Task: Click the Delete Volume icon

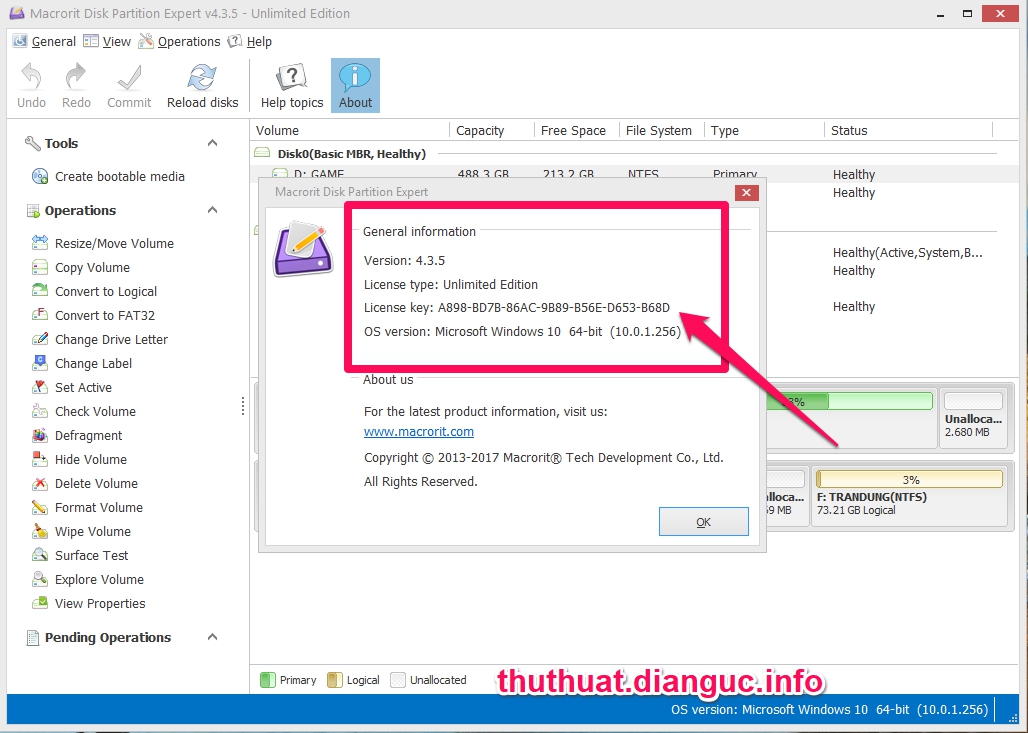Action: click(x=40, y=483)
